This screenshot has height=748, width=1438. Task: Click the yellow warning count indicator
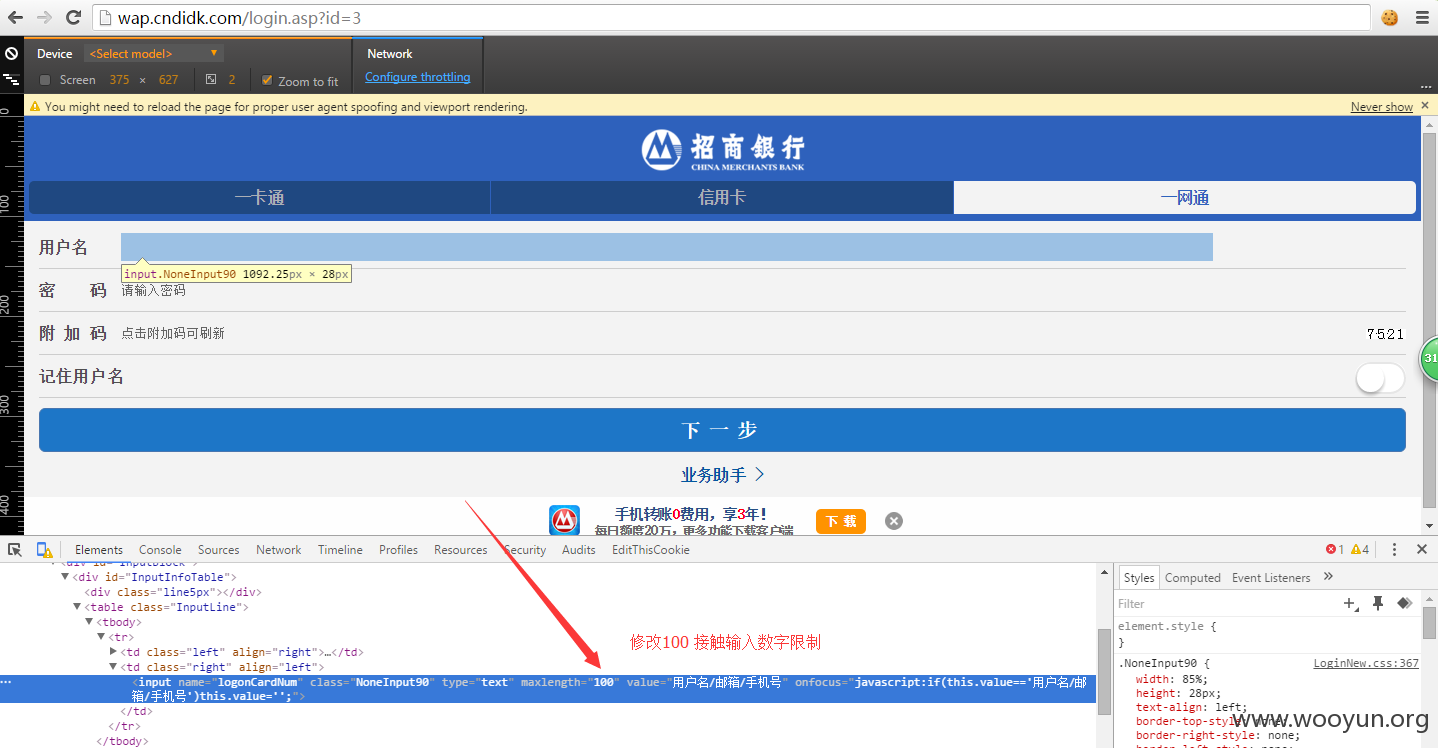[1360, 549]
